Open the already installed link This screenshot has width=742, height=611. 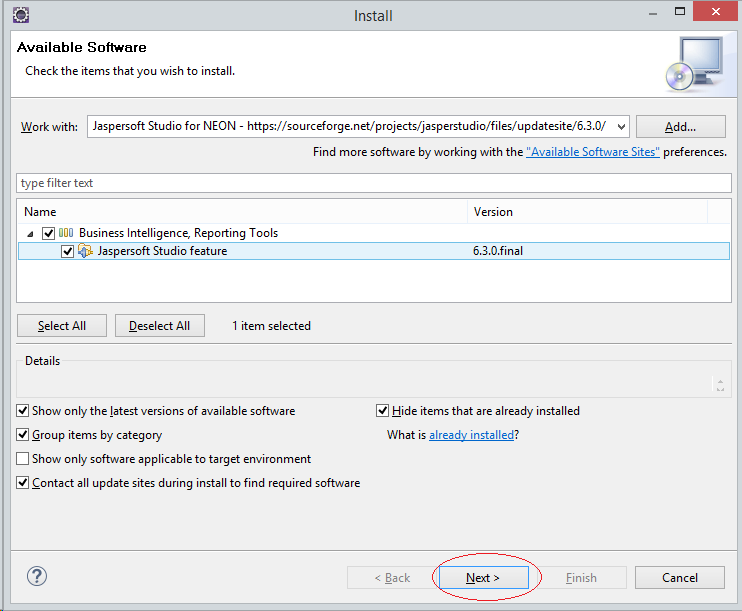471,434
